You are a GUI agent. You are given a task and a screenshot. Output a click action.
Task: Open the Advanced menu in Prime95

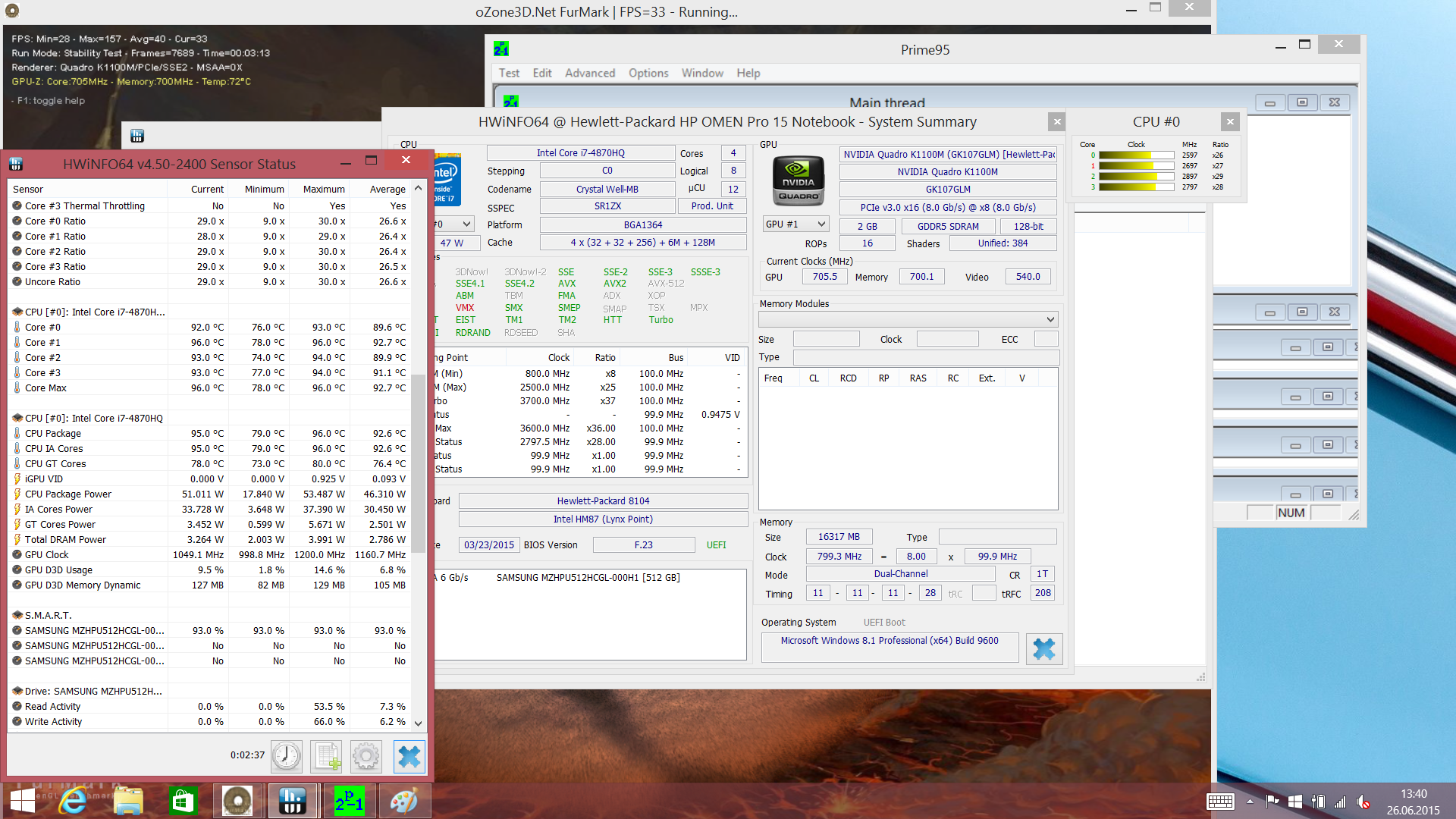[589, 74]
